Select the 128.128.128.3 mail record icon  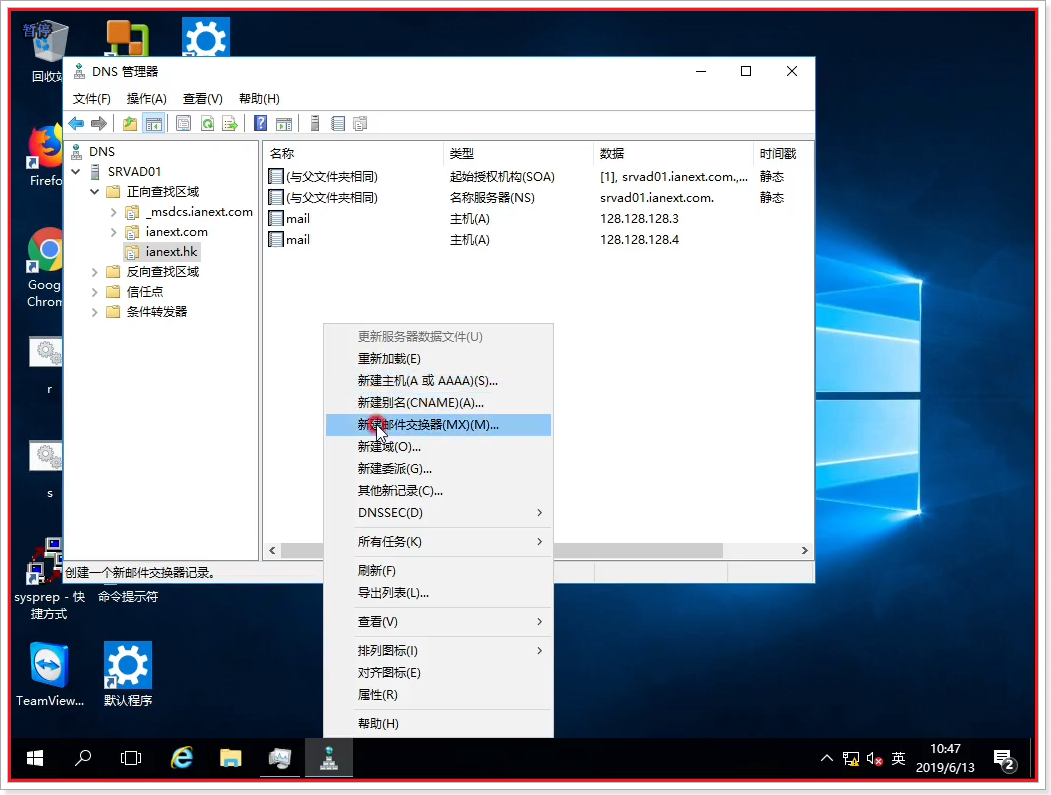click(275, 219)
